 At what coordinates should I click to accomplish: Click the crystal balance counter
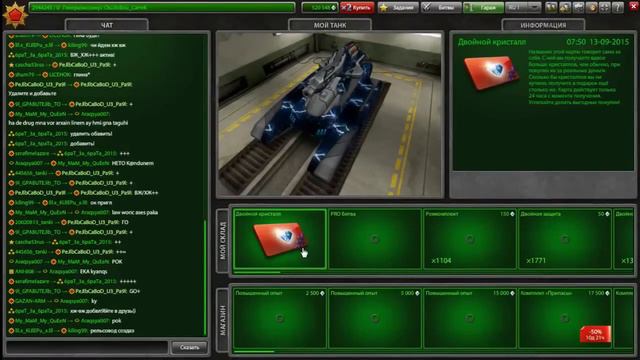pyautogui.click(x=320, y=7)
